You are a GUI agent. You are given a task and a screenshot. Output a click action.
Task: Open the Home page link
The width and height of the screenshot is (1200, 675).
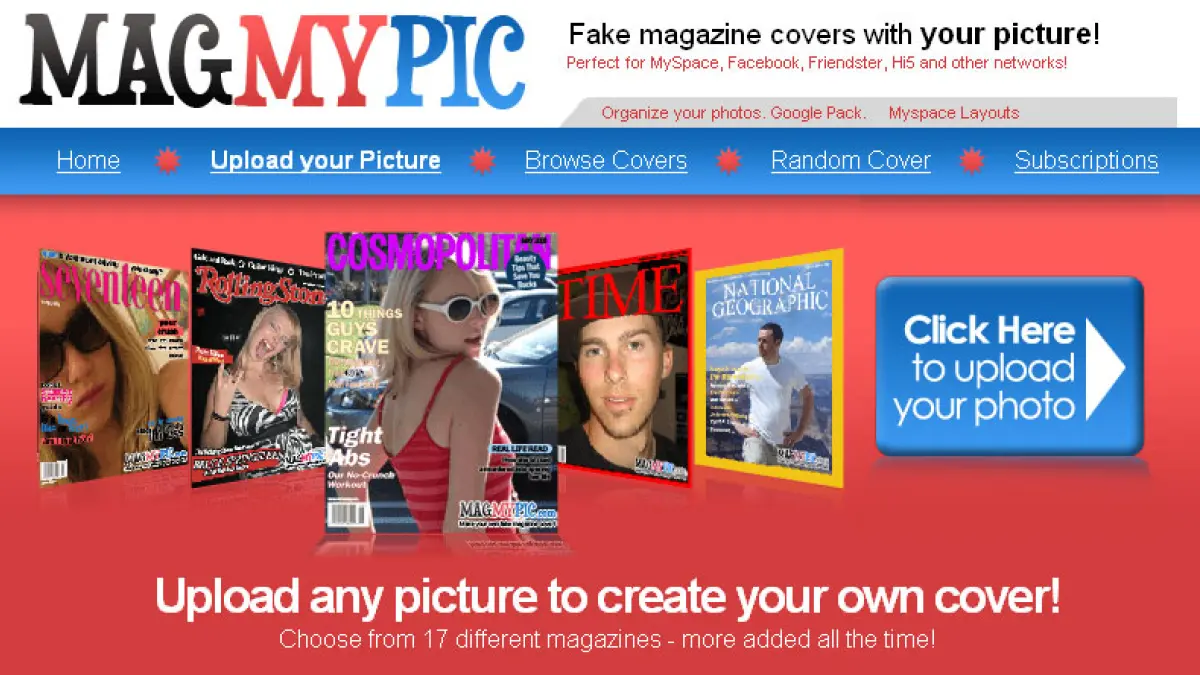click(88, 161)
